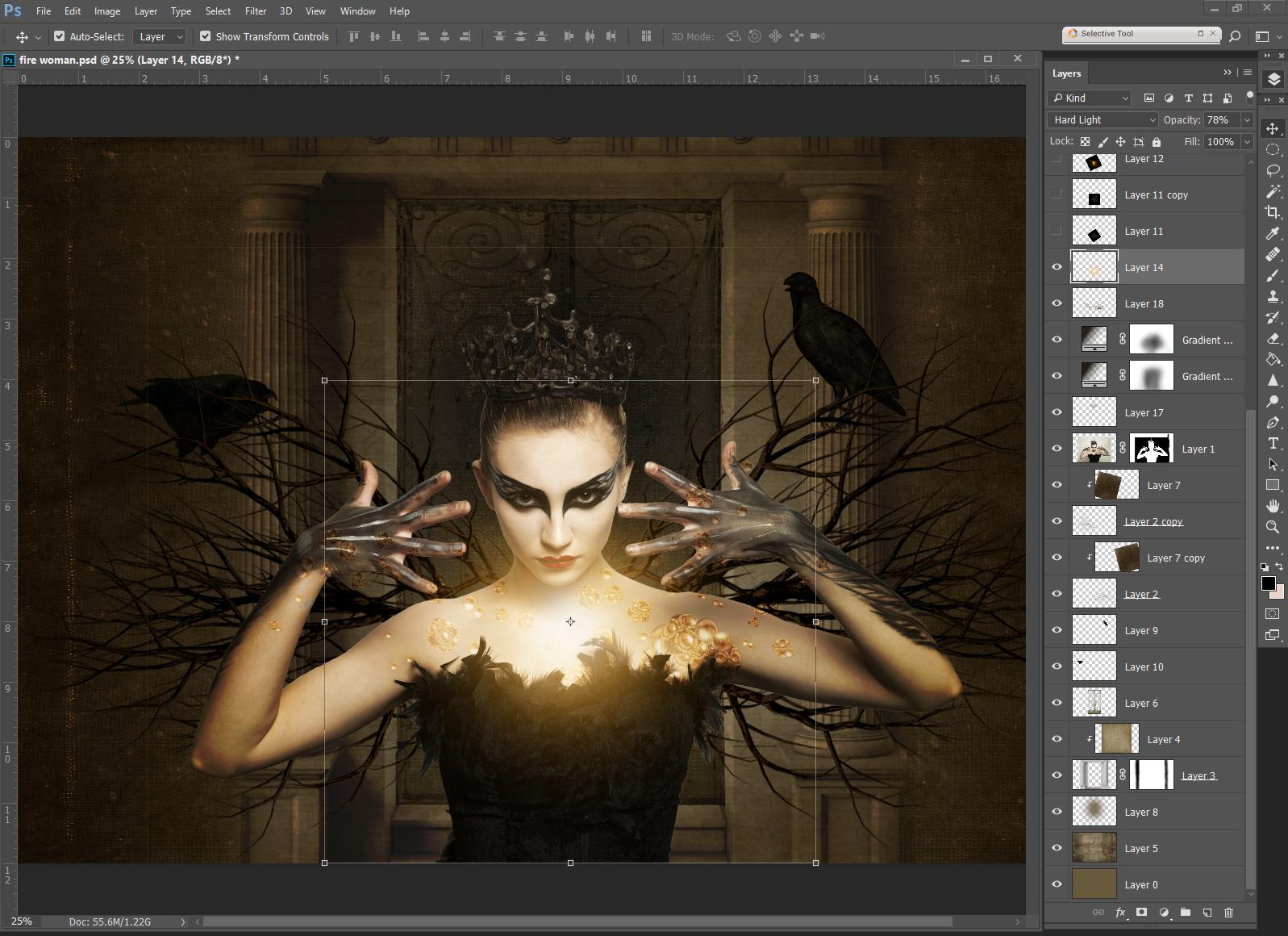
Task: Expand the Opacity slider dropdown arrow
Action: 1246,119
